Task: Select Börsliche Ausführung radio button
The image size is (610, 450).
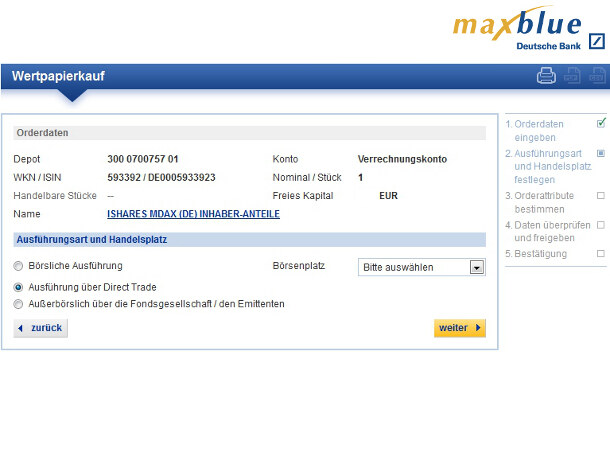Action: coord(19,267)
